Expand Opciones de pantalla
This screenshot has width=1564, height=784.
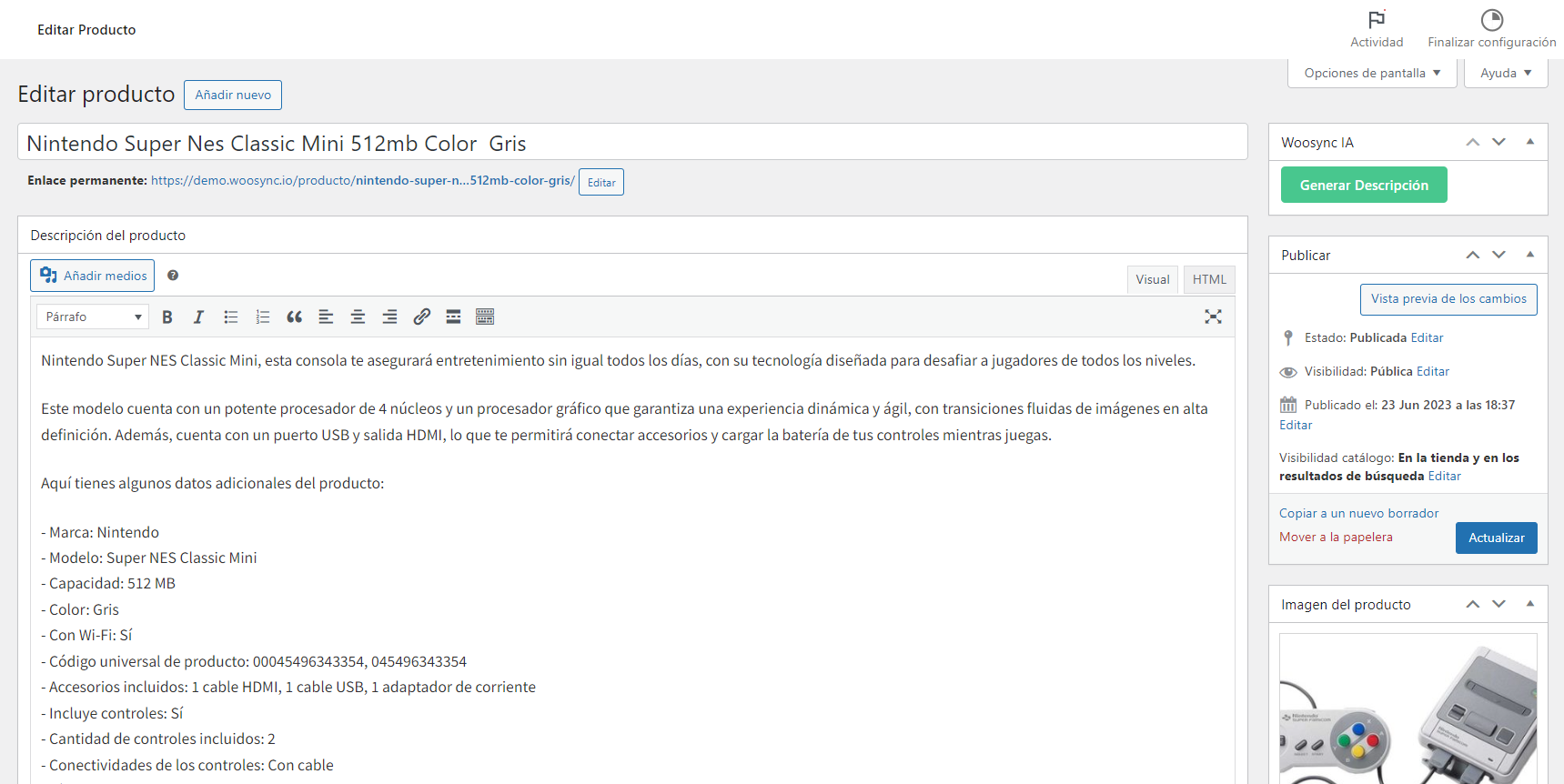pyautogui.click(x=1372, y=73)
